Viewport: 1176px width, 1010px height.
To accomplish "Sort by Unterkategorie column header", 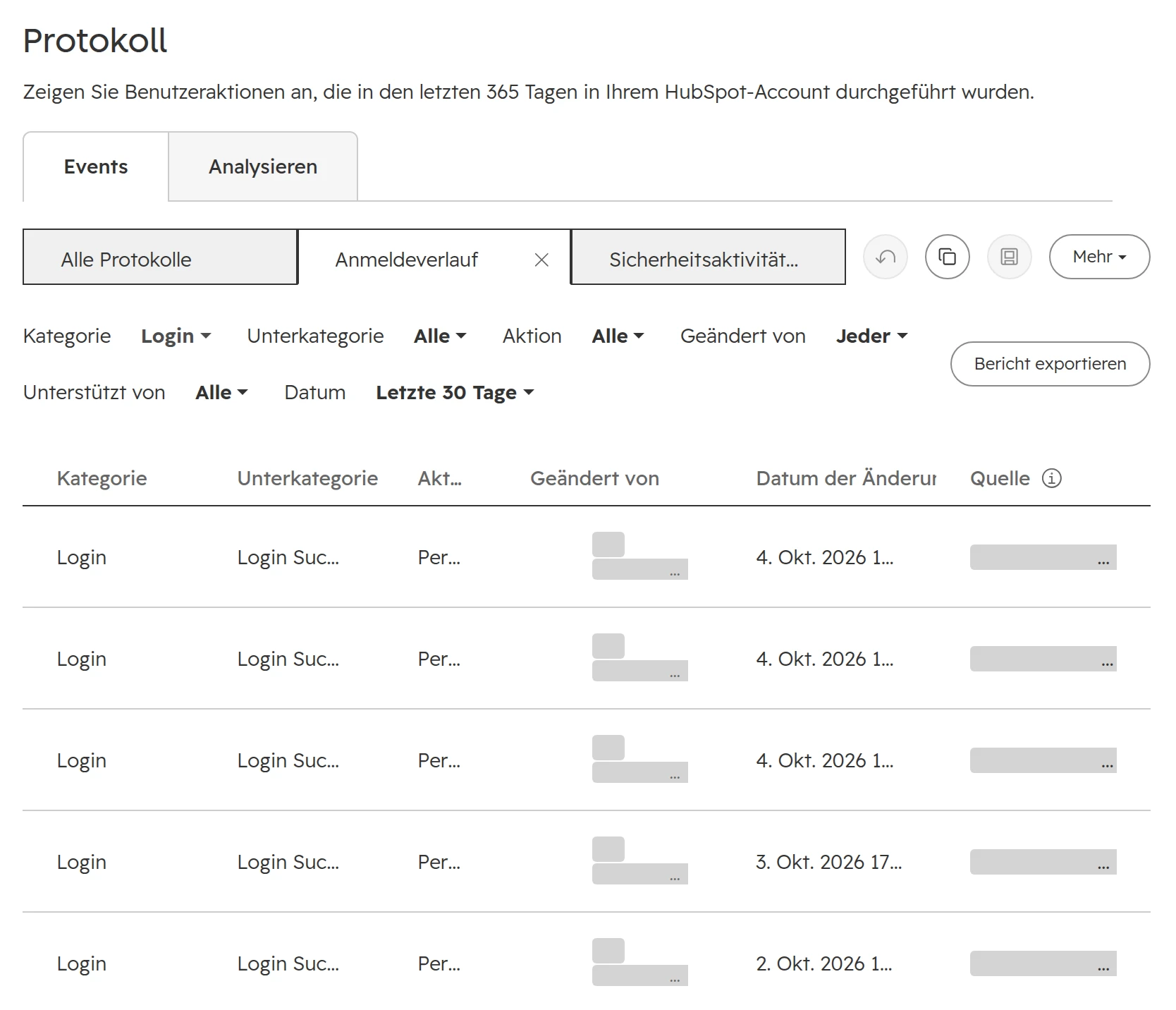I will coord(307,478).
